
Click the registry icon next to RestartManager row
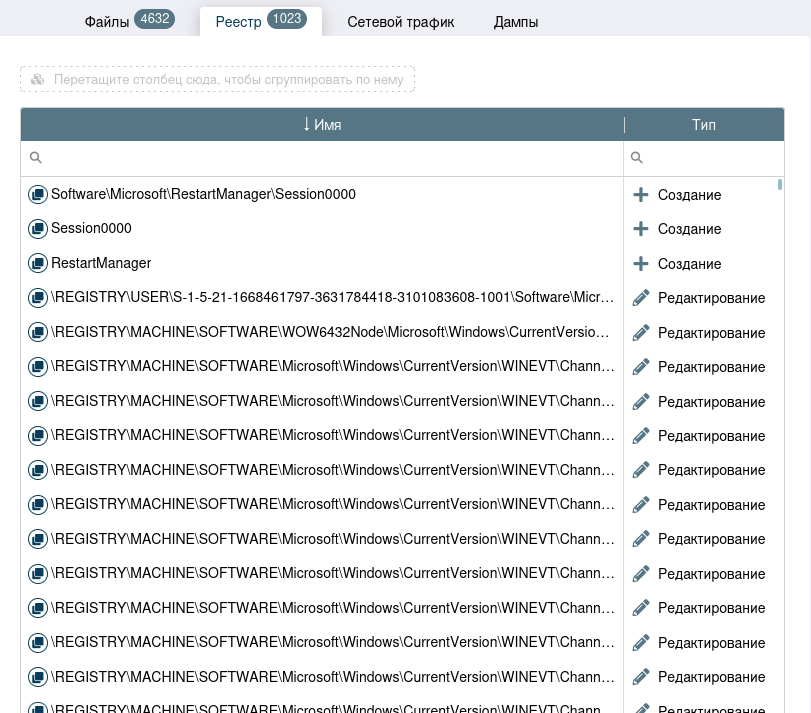pyautogui.click(x=38, y=264)
